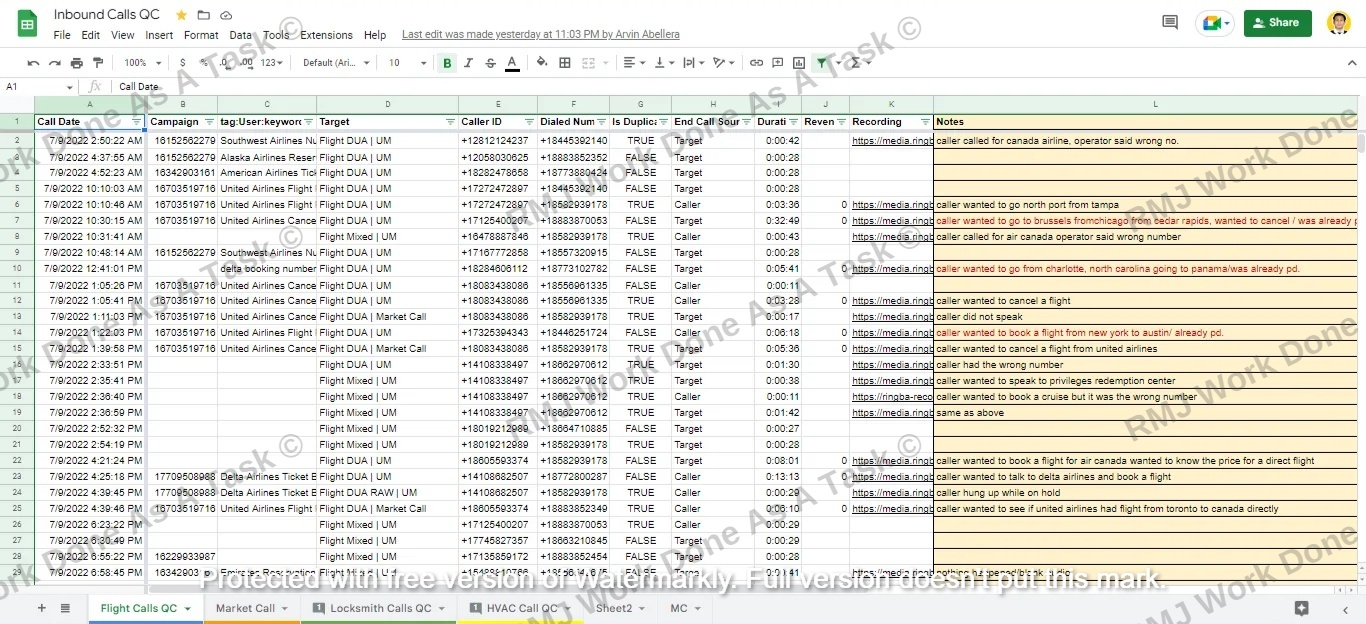The width and height of the screenshot is (1366, 624).
Task: Open the text wrapping dropdown
Action: click(x=693, y=63)
